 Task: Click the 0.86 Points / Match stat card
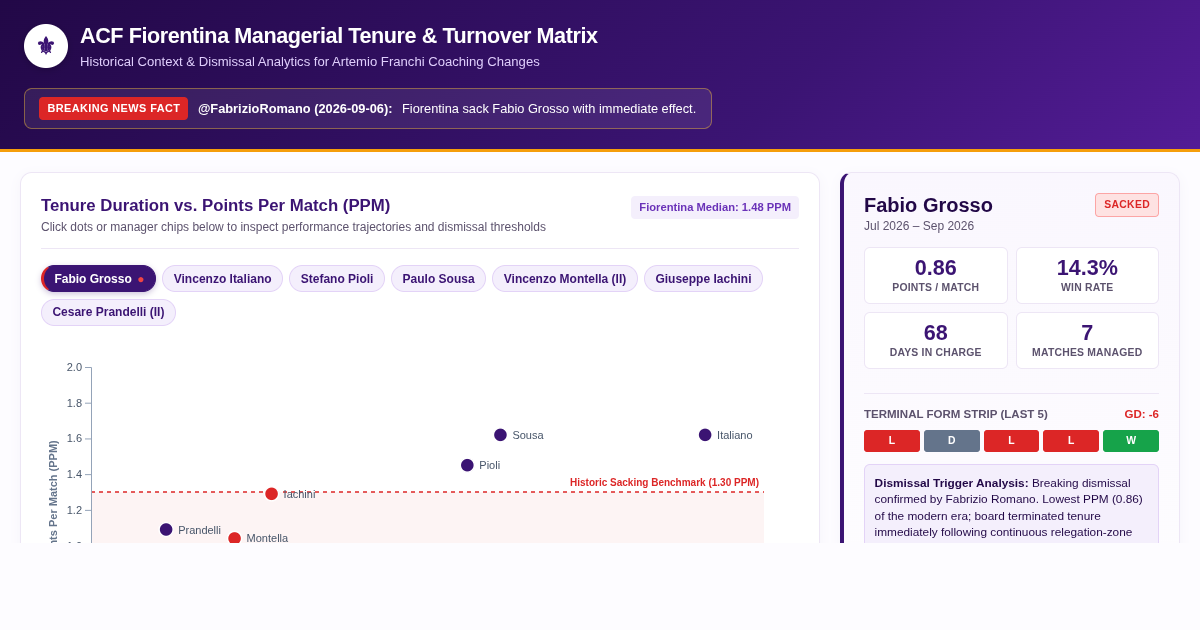click(x=936, y=275)
